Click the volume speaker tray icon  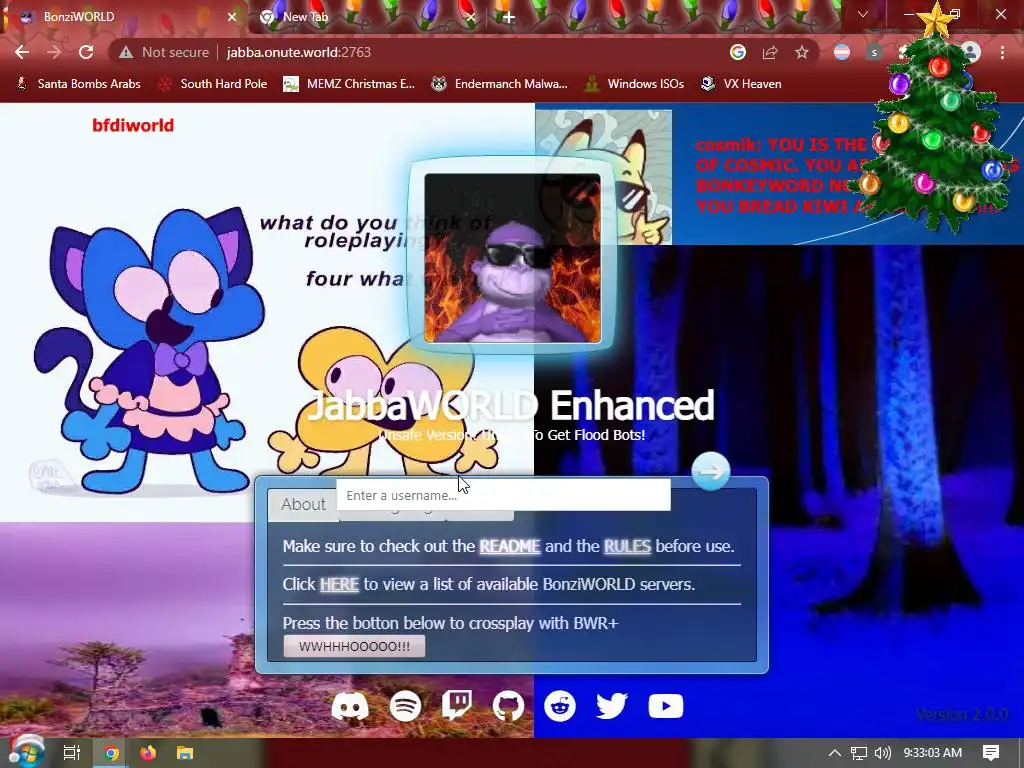click(882, 753)
